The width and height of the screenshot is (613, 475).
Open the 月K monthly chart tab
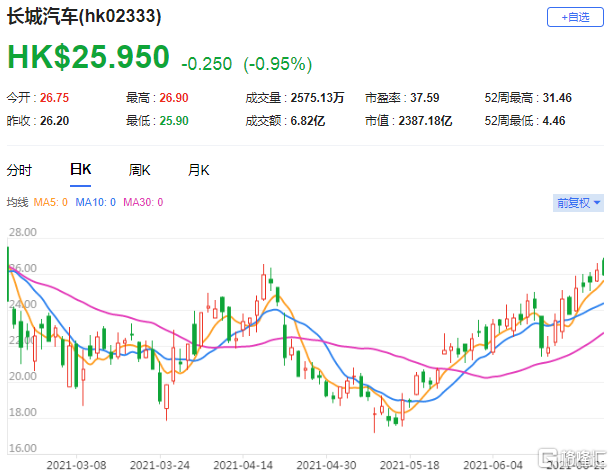[x=199, y=170]
